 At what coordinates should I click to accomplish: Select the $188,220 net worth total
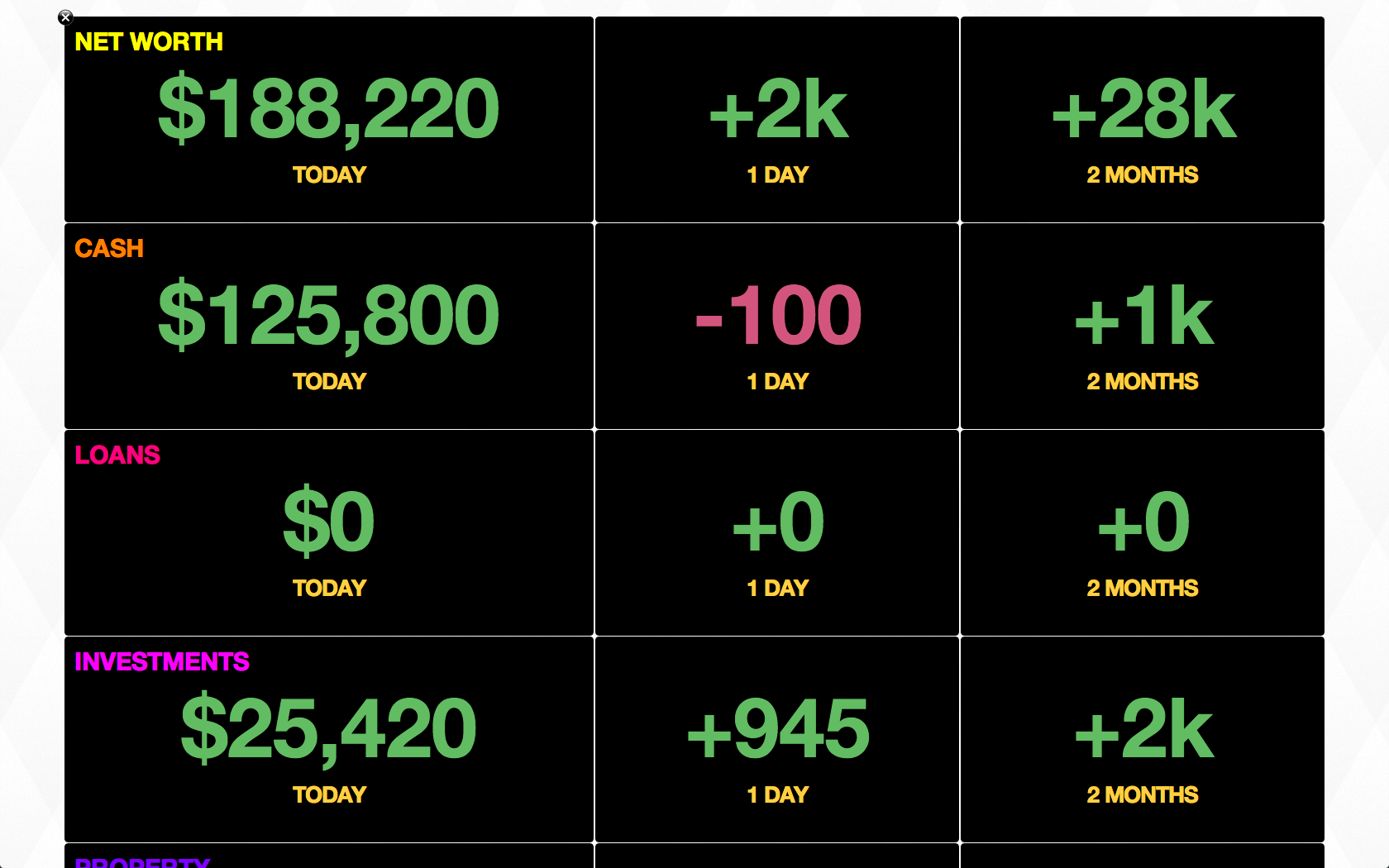(329, 109)
